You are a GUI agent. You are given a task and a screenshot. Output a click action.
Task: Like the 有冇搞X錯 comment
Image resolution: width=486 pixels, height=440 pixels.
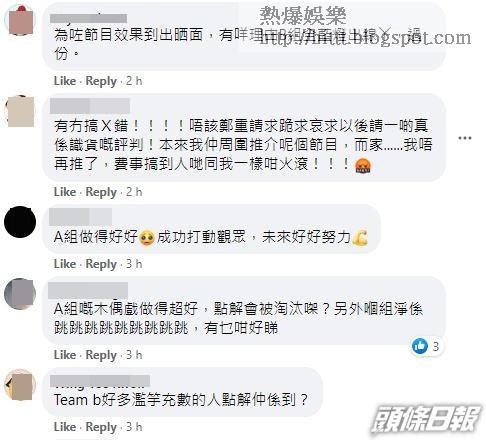click(x=65, y=192)
